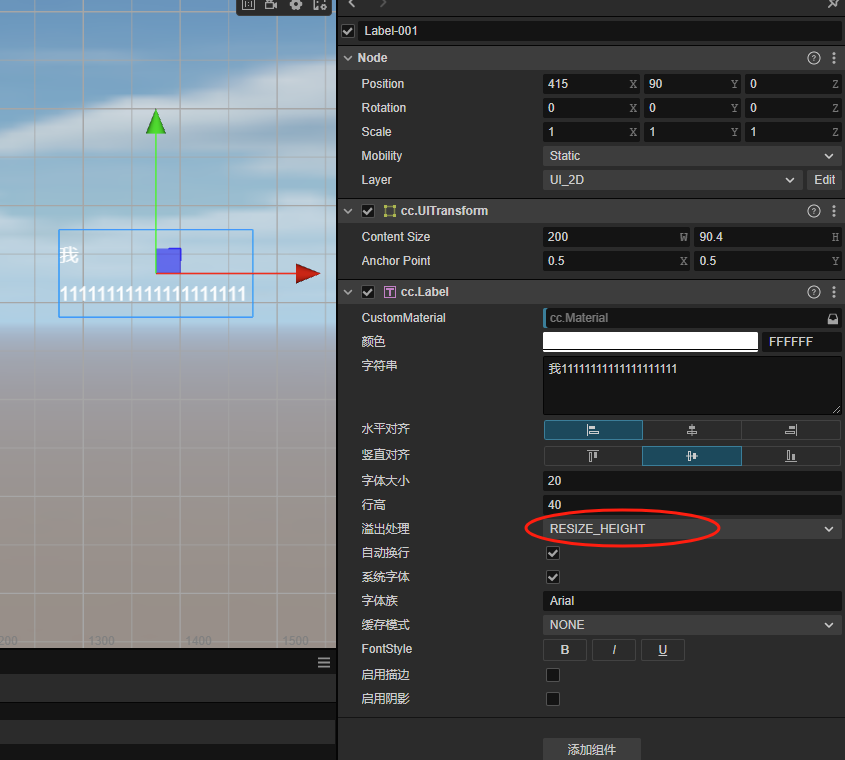845x760 pixels.
Task: Click the 字符串 text area resize handle
Action: tap(836, 410)
